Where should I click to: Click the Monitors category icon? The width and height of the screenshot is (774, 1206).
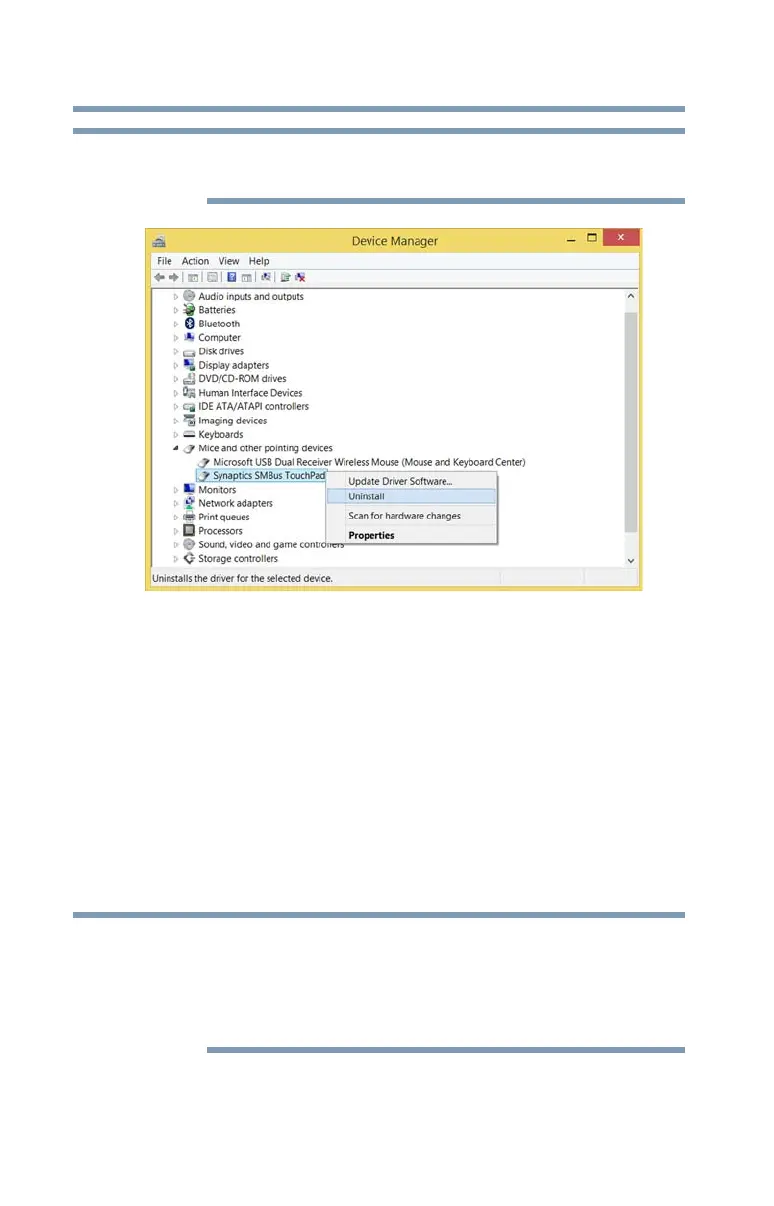click(x=189, y=490)
